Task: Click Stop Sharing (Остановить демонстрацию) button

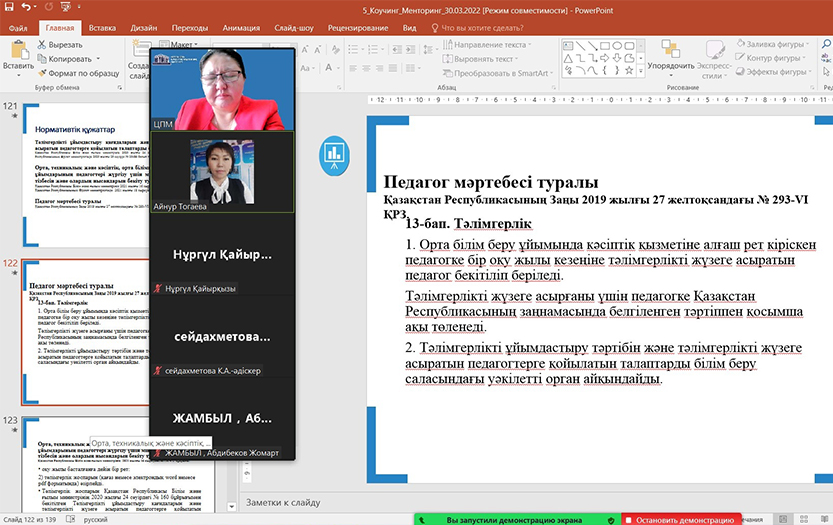Action: 680,520
